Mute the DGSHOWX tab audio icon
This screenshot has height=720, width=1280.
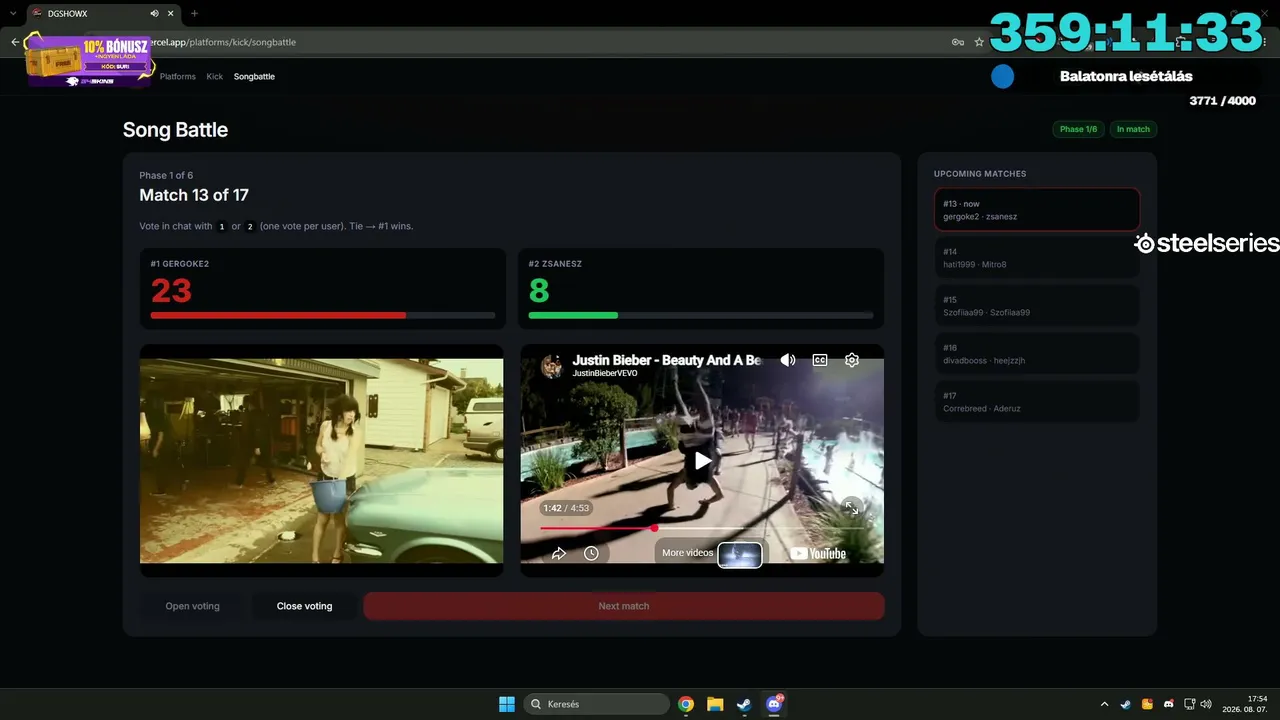154,13
